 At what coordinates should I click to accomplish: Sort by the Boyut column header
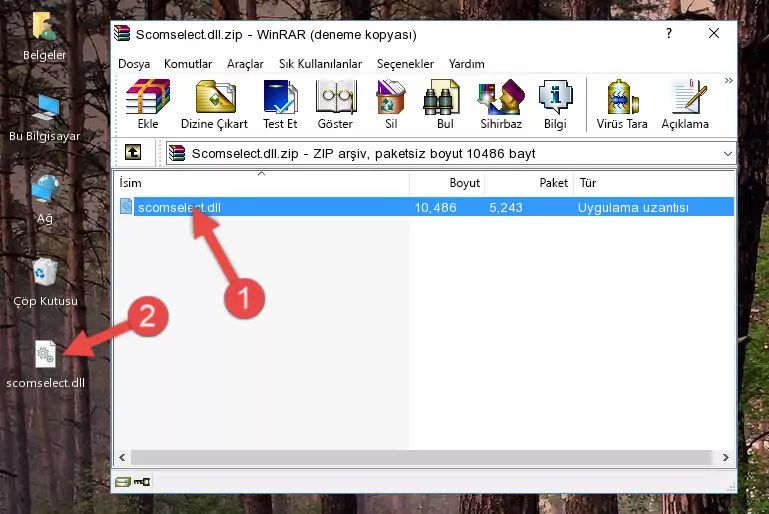pos(447,183)
